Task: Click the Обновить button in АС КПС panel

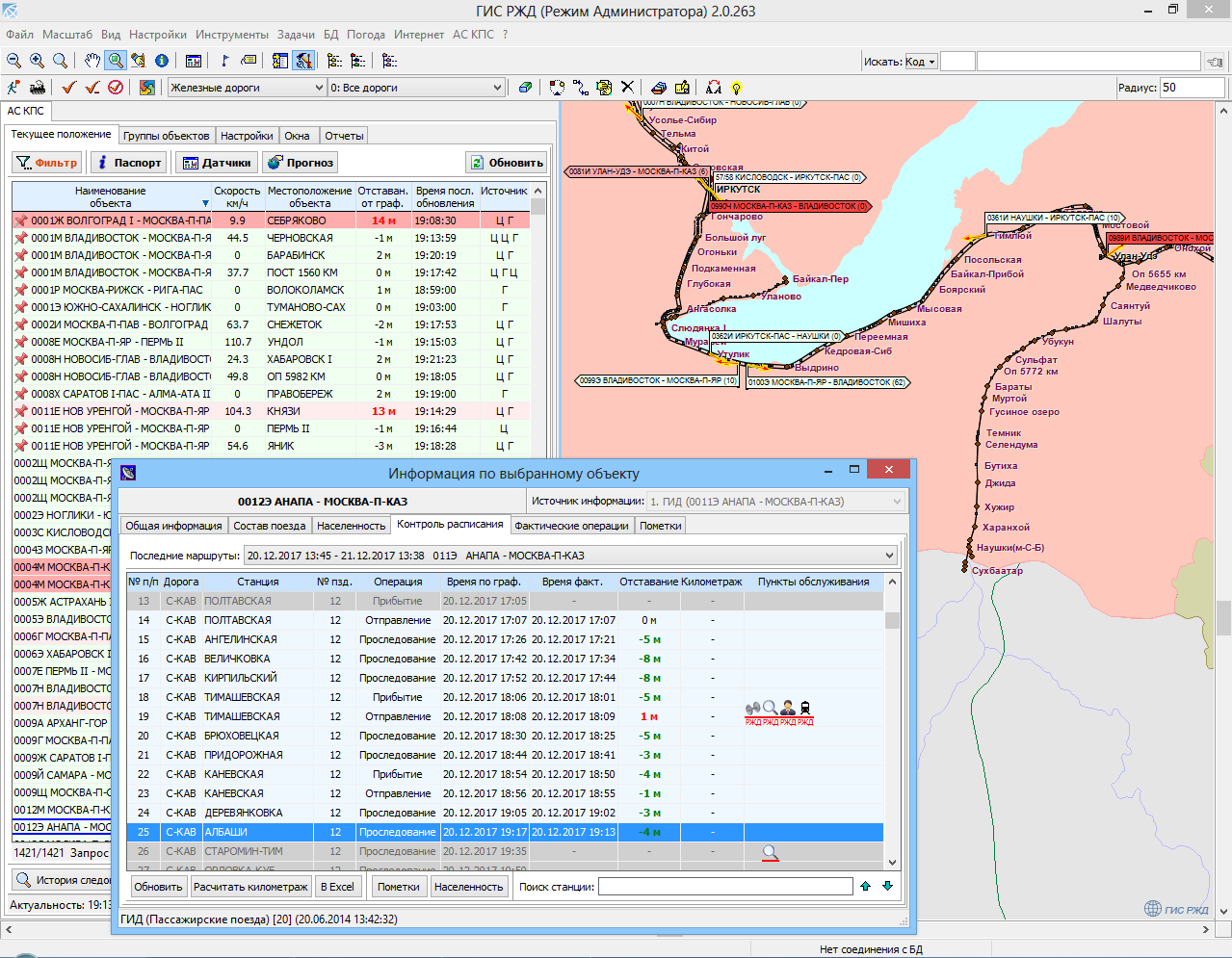Action: [x=507, y=163]
